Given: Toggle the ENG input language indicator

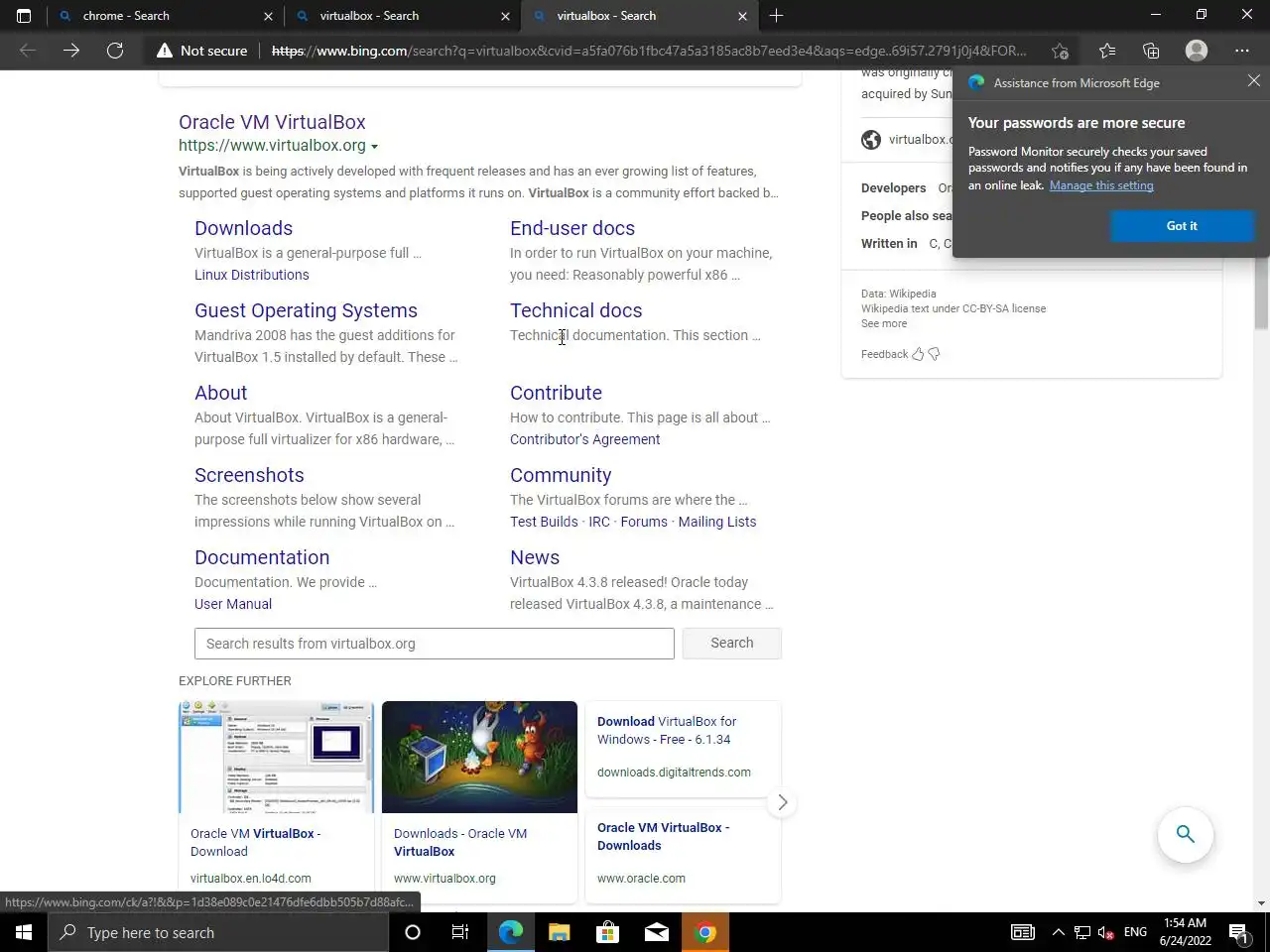Looking at the screenshot, I should (1135, 932).
